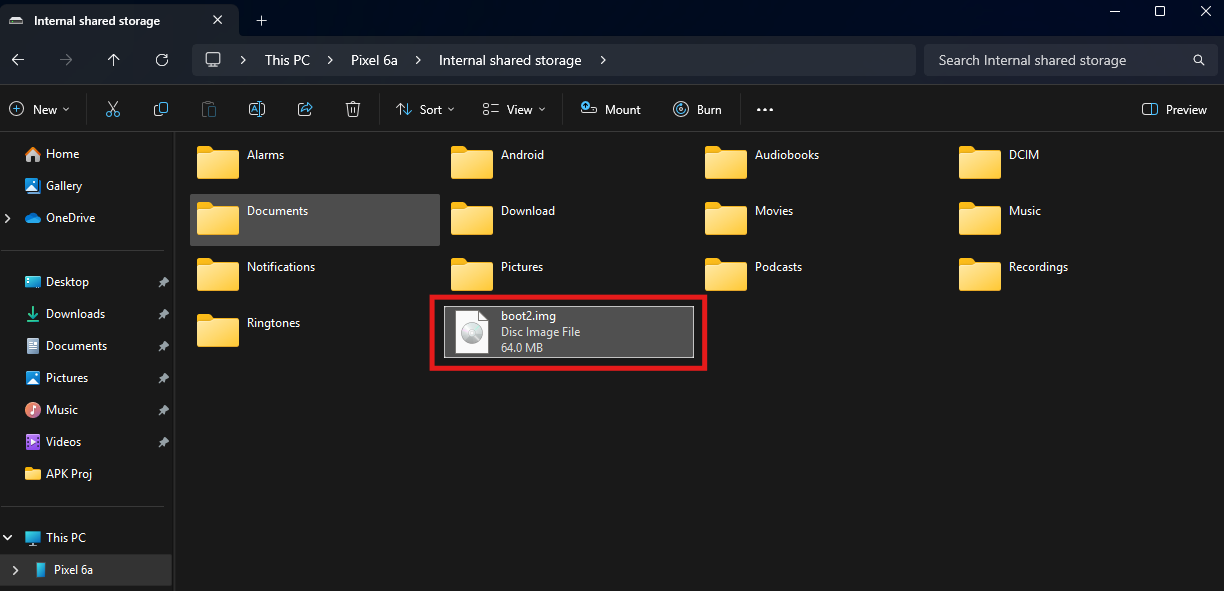Select the boot2.img file
1224x591 pixels.
[568, 332]
